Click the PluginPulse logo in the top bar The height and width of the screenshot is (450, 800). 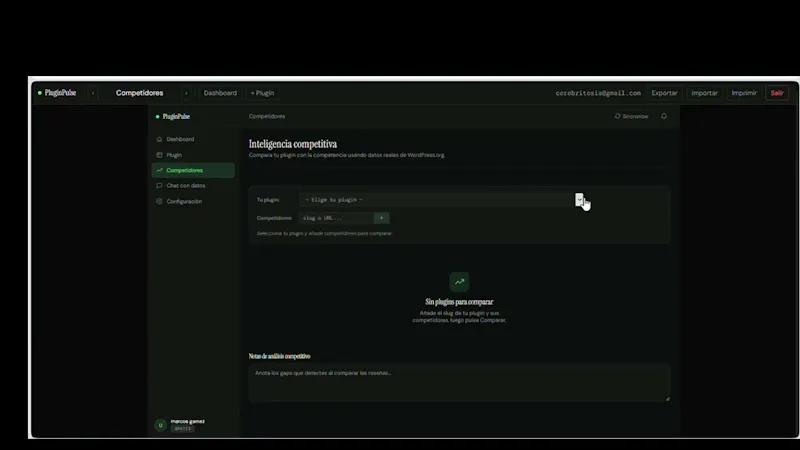57,93
